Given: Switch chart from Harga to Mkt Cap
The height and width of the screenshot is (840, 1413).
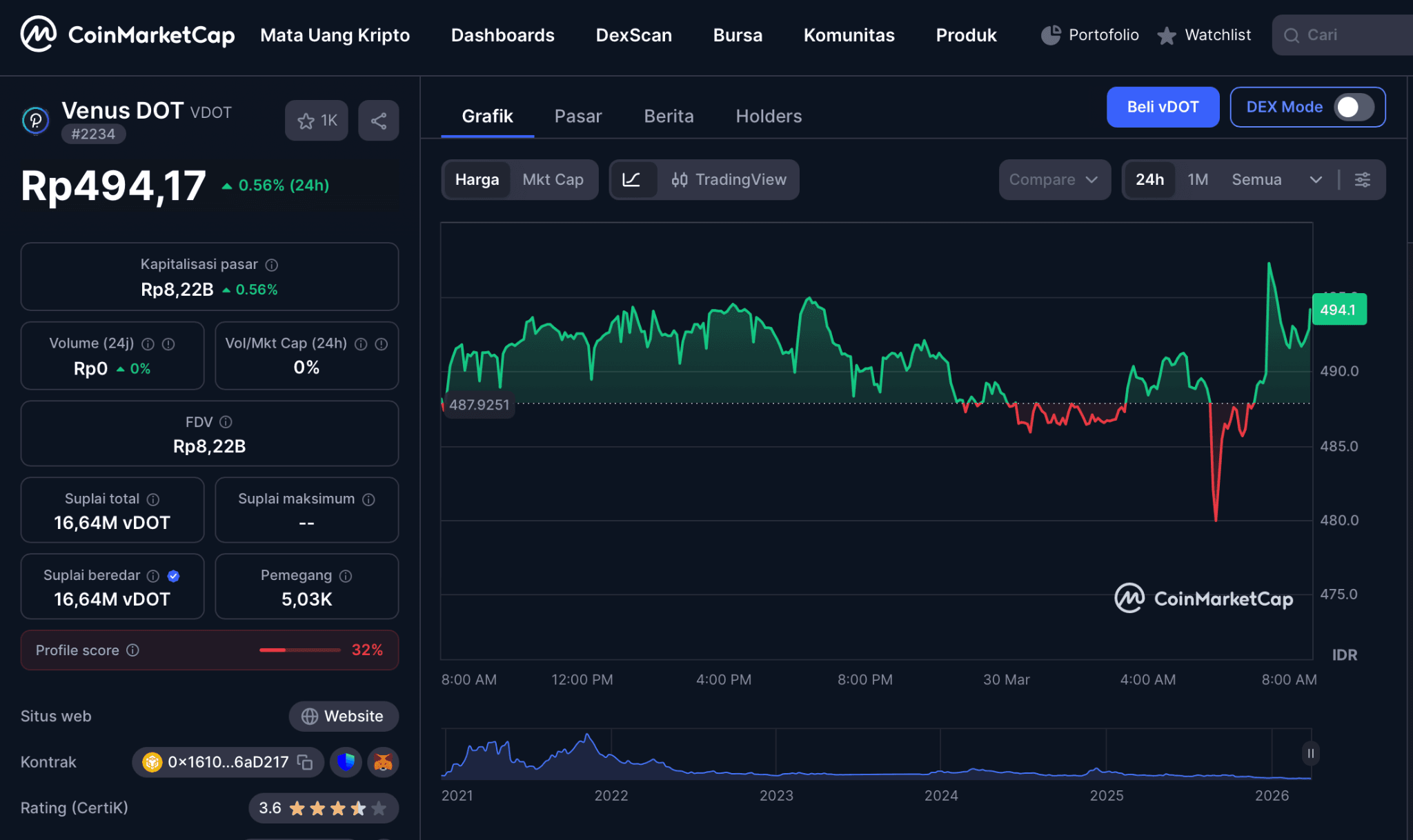Looking at the screenshot, I should [553, 179].
